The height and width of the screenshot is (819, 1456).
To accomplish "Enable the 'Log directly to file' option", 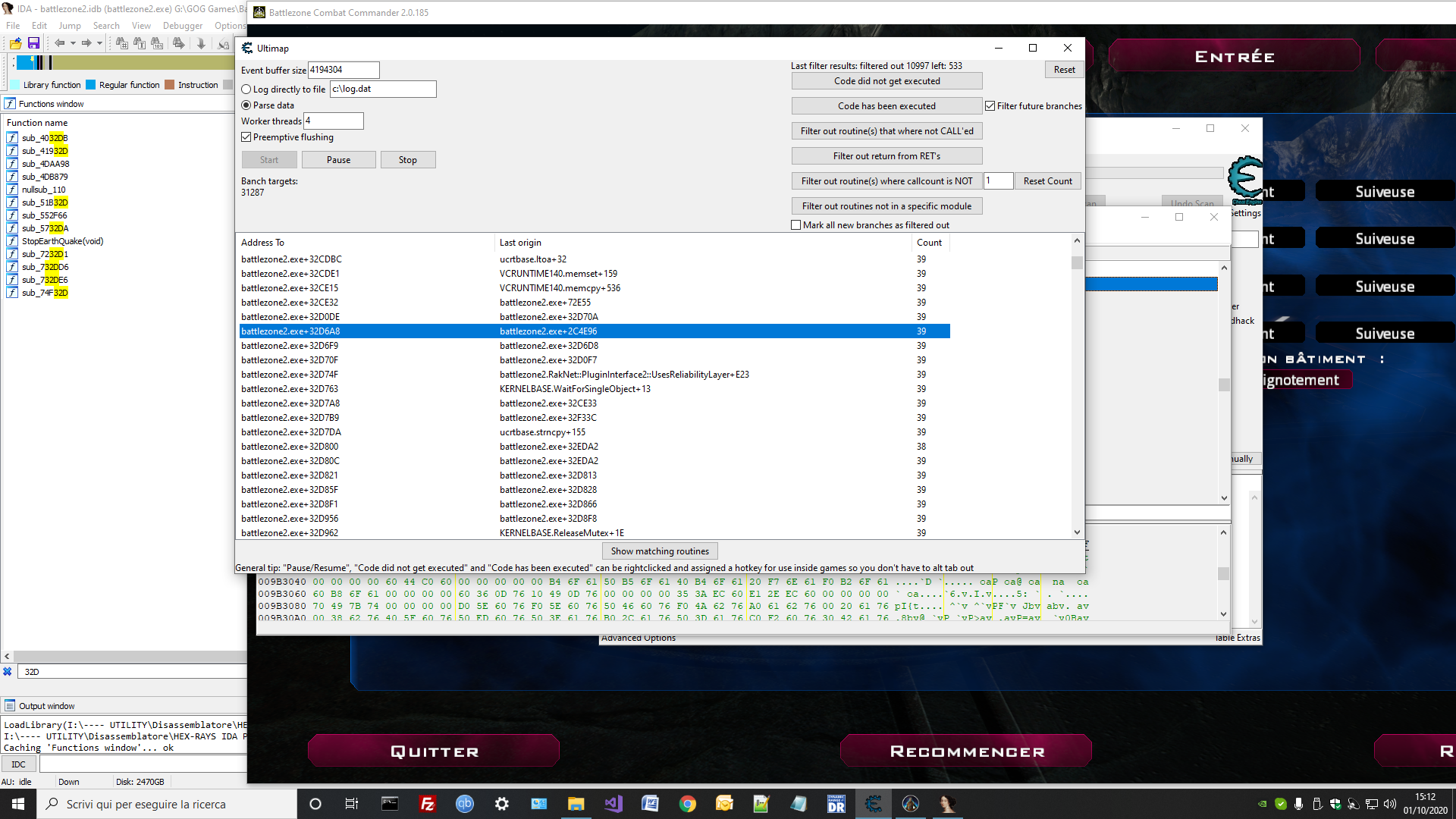I will tap(246, 89).
